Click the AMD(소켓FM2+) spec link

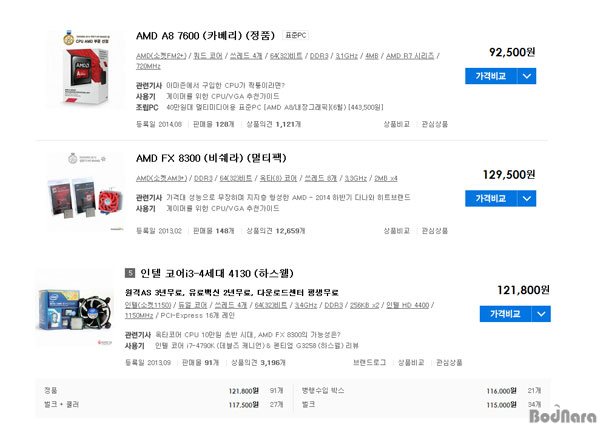coord(161,56)
